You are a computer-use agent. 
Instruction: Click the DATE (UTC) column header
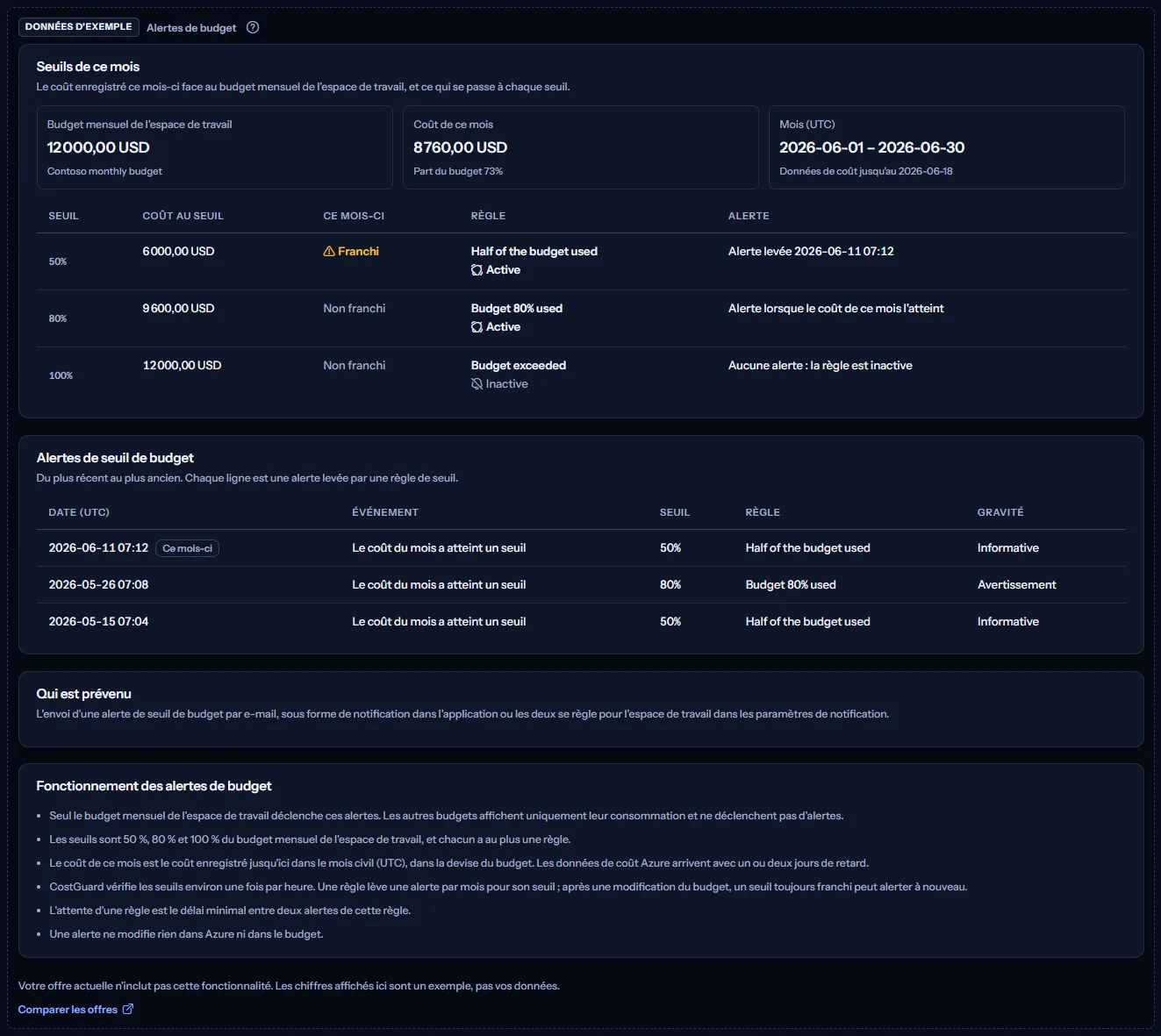click(x=79, y=512)
